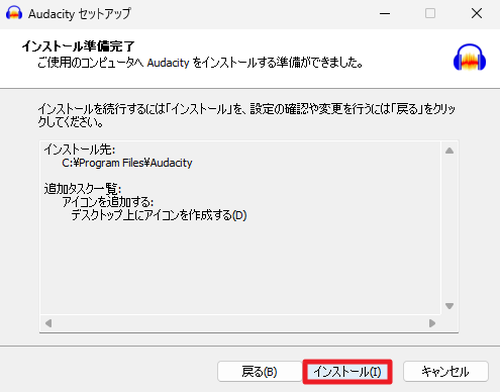Click the horizontal scroll left arrow

(49, 323)
